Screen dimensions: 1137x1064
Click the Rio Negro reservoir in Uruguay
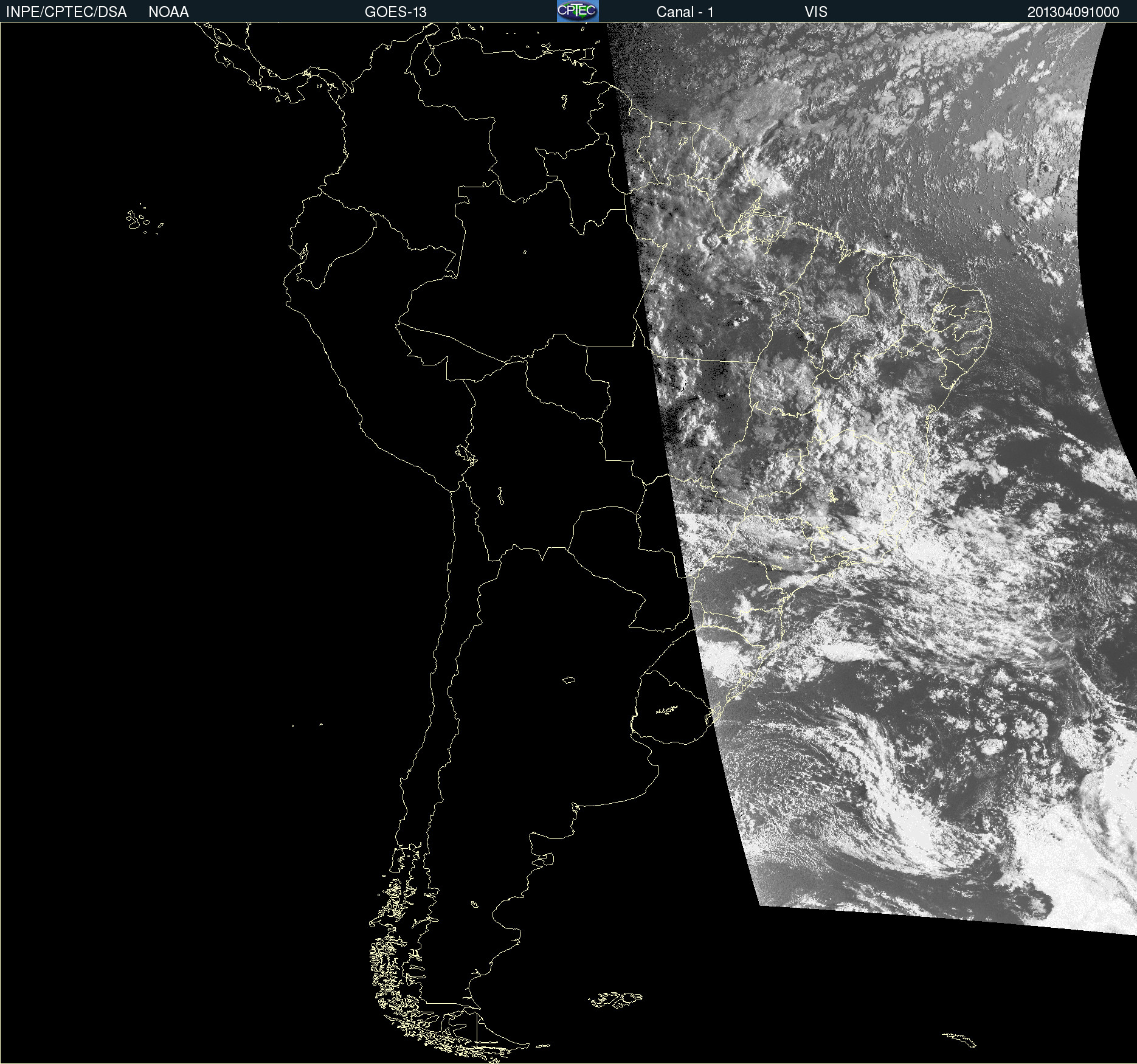666,710
